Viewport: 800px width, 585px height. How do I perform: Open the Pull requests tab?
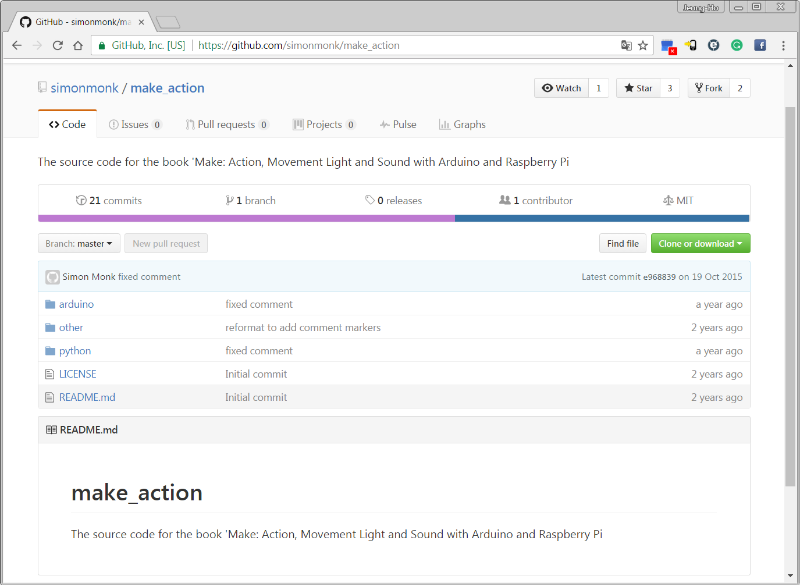(227, 124)
